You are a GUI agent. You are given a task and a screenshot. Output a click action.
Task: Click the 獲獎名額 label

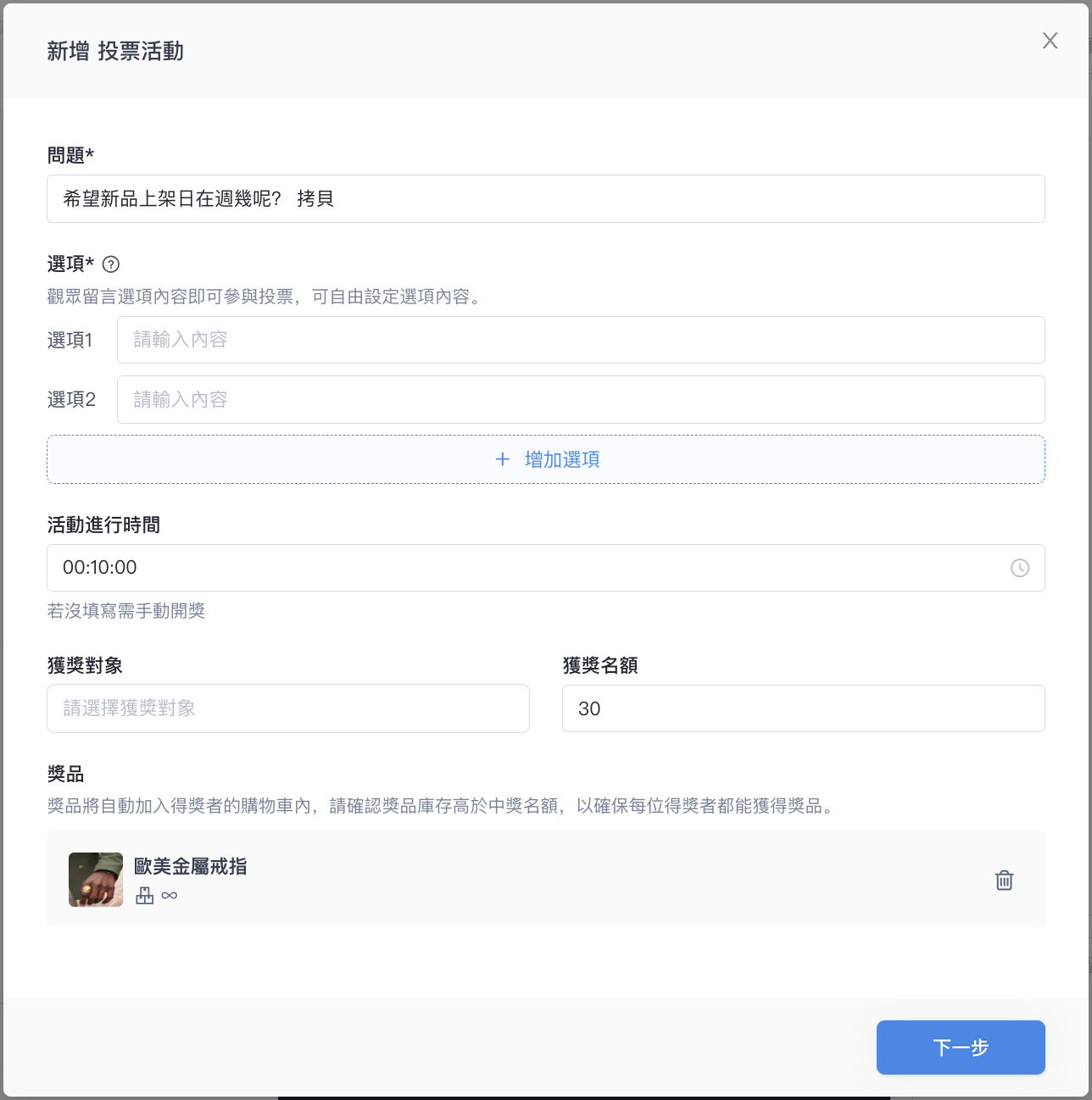(x=600, y=666)
